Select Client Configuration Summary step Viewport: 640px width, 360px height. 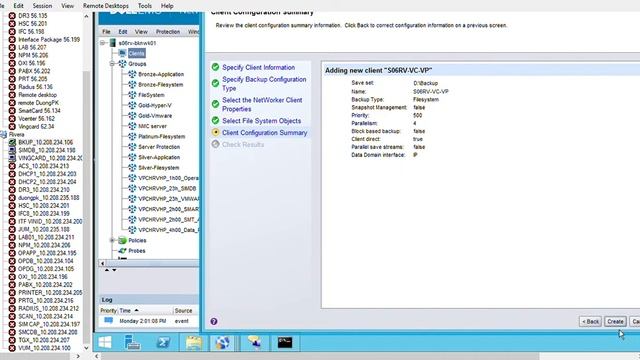coord(264,133)
